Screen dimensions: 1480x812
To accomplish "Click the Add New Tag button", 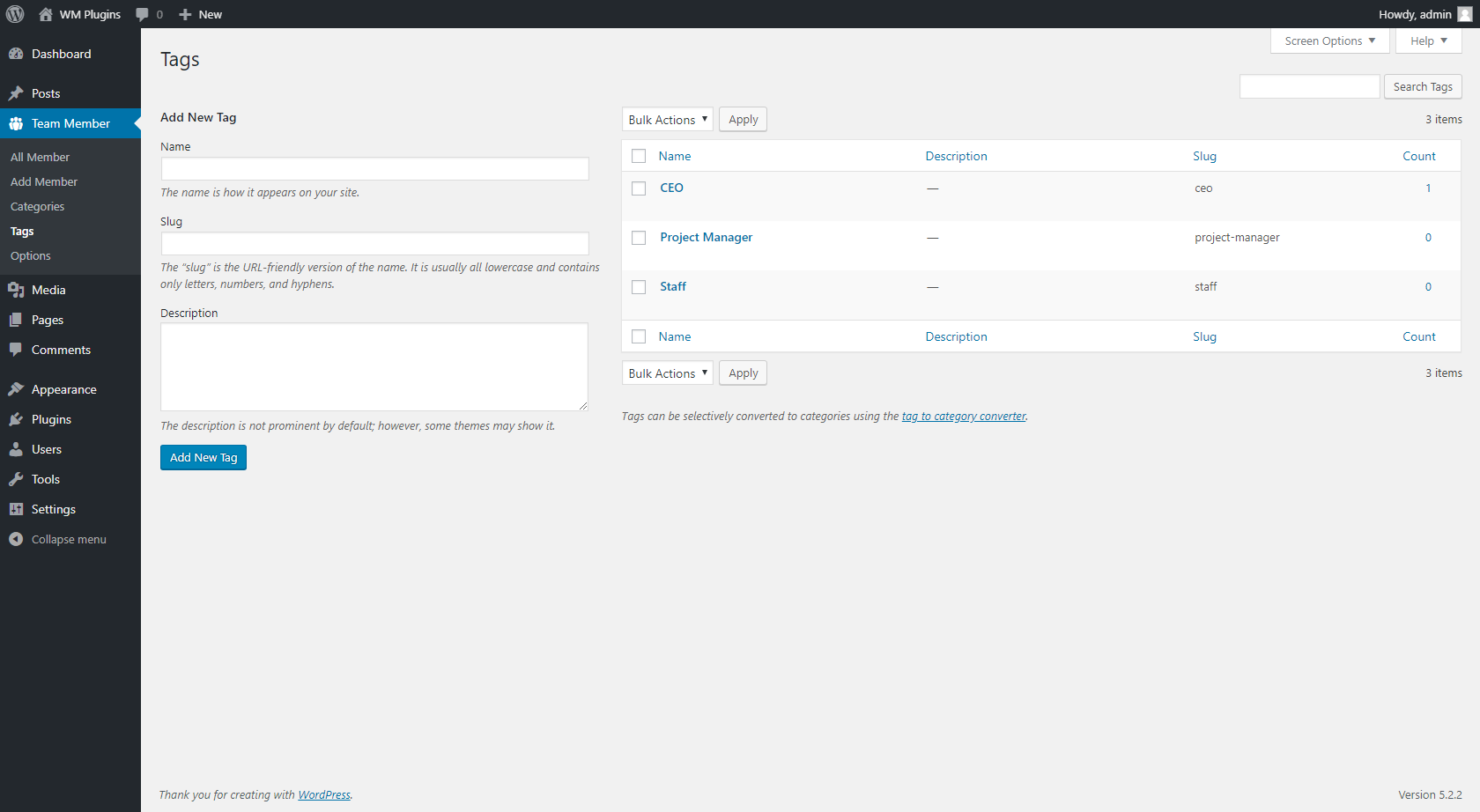I will point(203,457).
